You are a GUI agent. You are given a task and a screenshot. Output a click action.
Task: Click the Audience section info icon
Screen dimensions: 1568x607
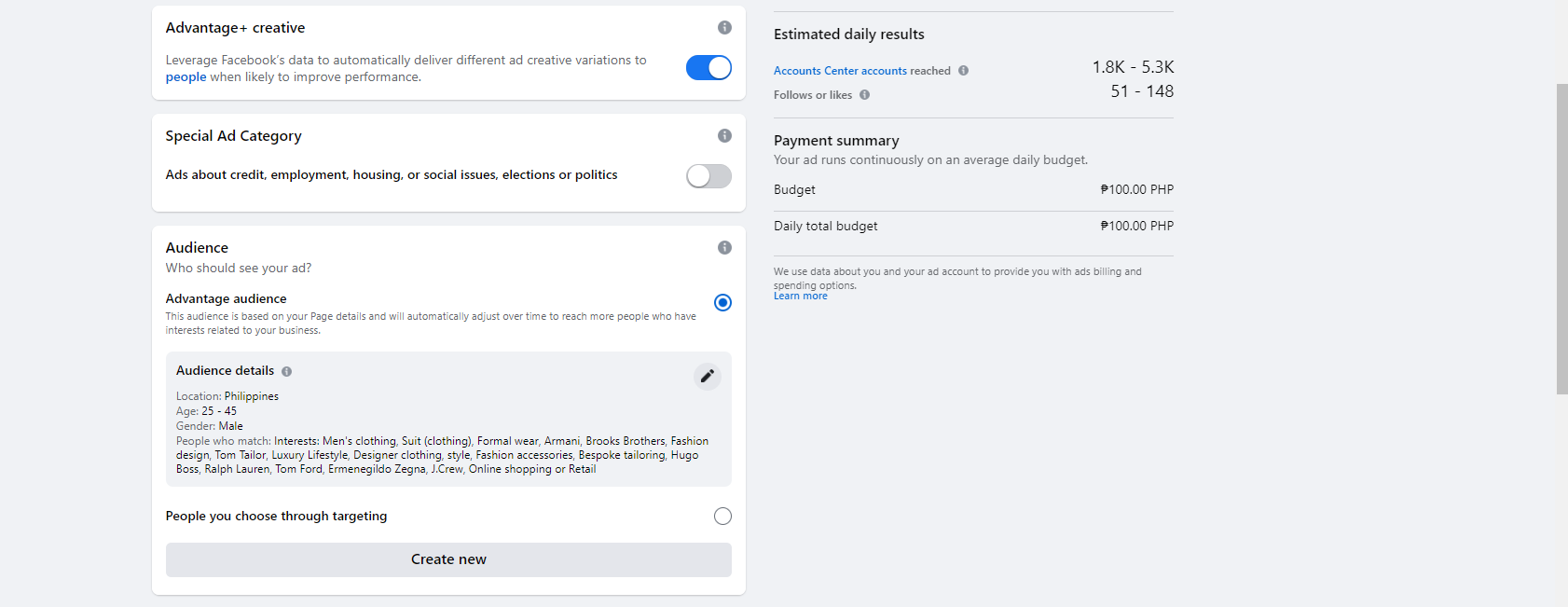tap(724, 248)
